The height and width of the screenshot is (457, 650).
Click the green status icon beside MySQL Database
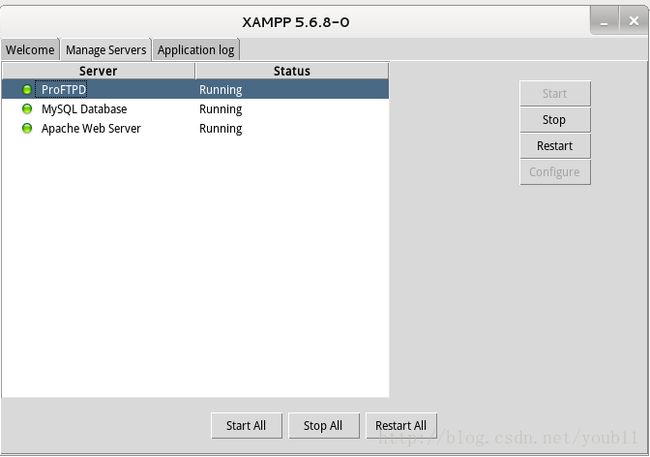coord(27,109)
